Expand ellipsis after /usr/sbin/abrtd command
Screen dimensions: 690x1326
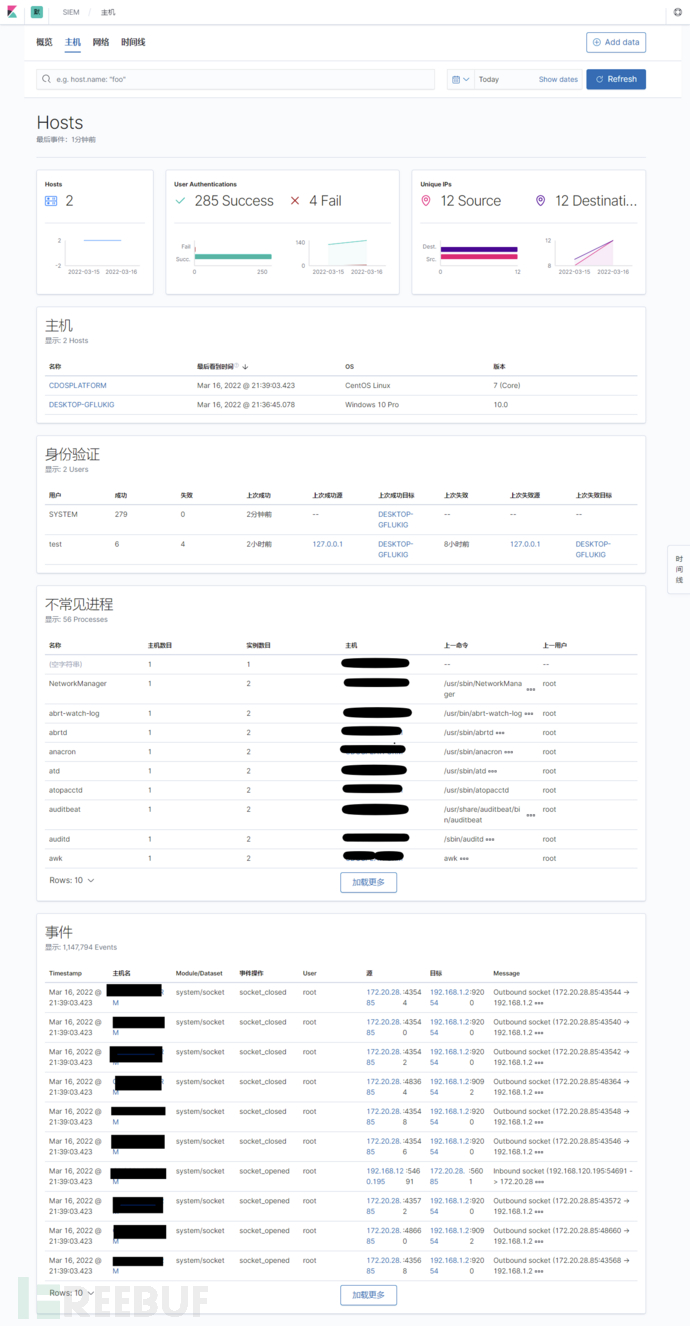point(500,733)
